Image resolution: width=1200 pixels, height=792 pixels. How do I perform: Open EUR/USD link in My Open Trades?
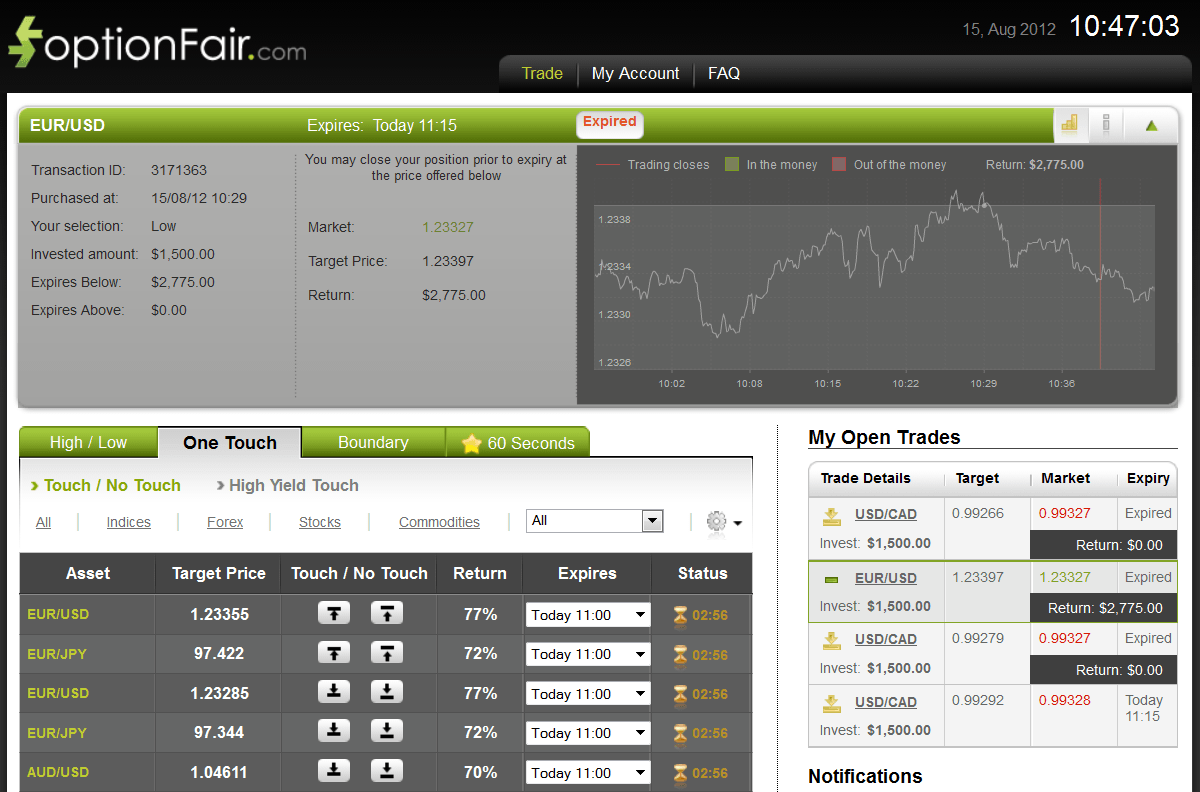click(886, 578)
